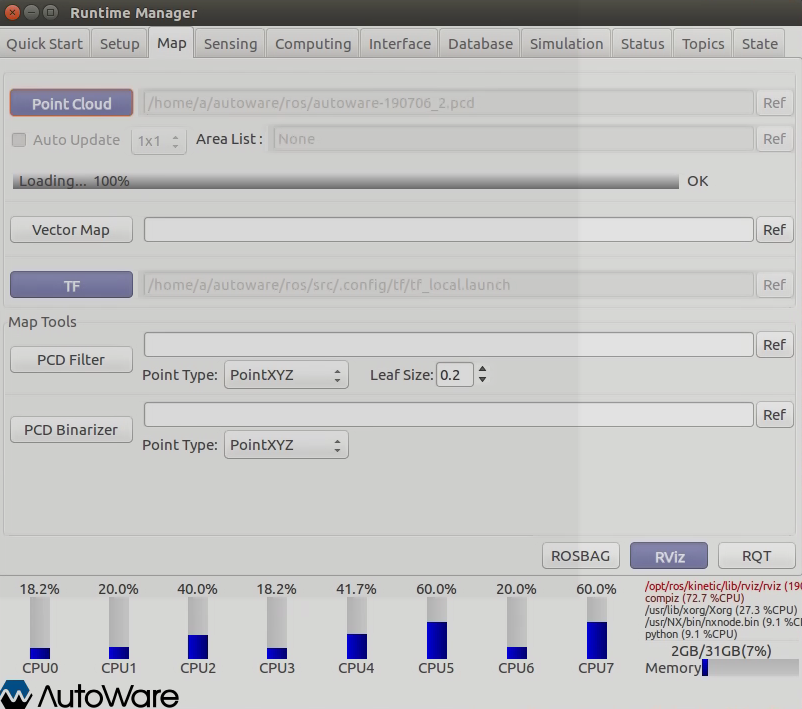Close the Runtime Manager window

(x=12, y=12)
